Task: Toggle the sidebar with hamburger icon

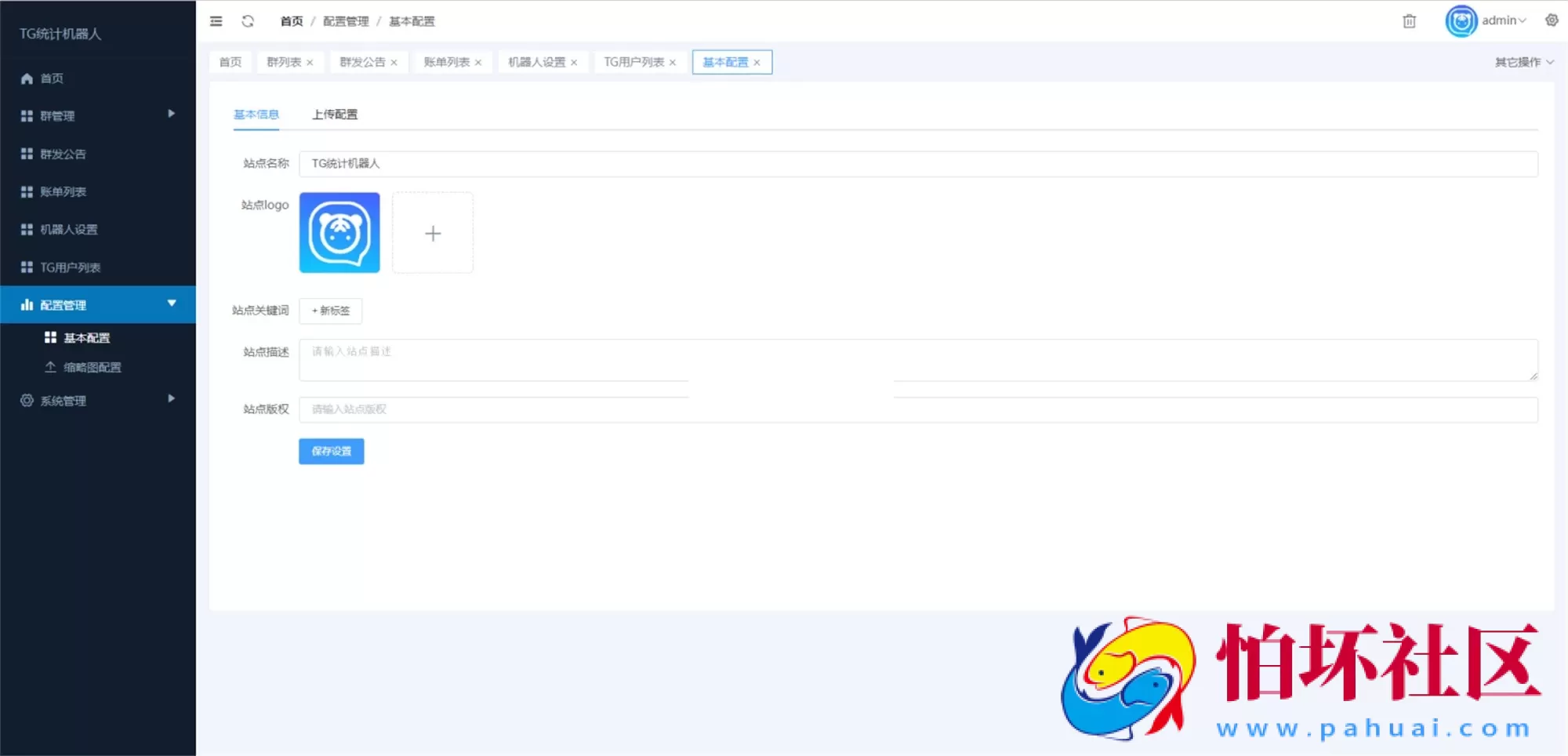Action: [x=216, y=21]
